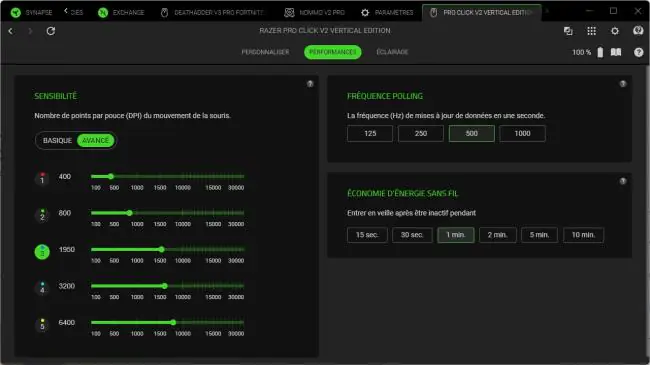
Task: Set sleep timeout to 30 sec.
Action: (x=412, y=235)
